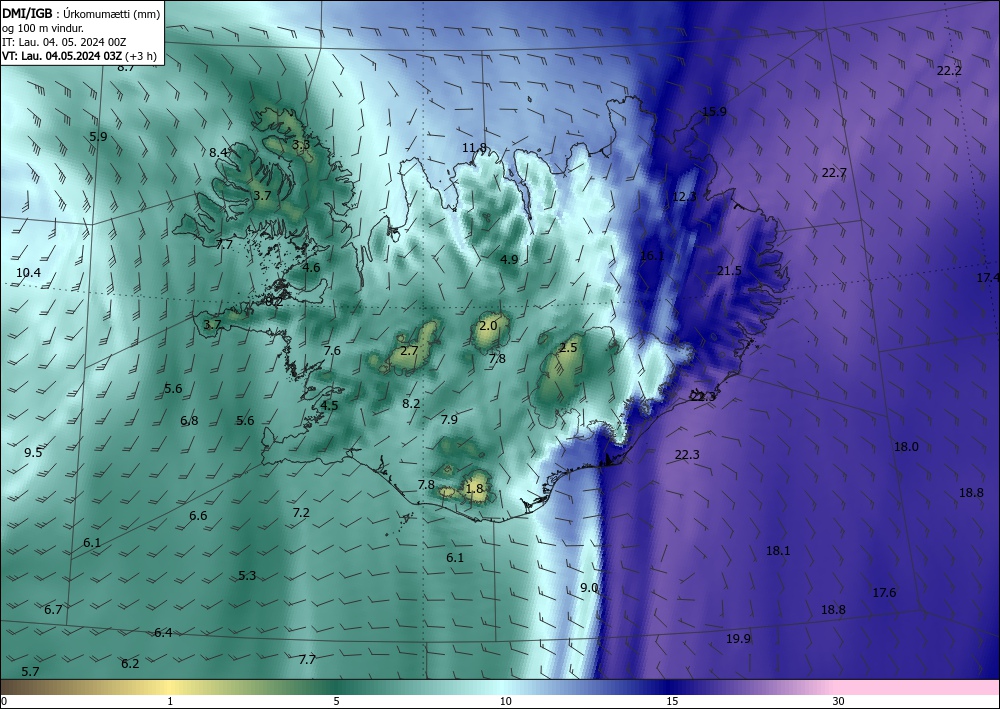Screen dimensions: 1000x709
Task: Click the 4.6 value on the map
Action: [x=311, y=268]
